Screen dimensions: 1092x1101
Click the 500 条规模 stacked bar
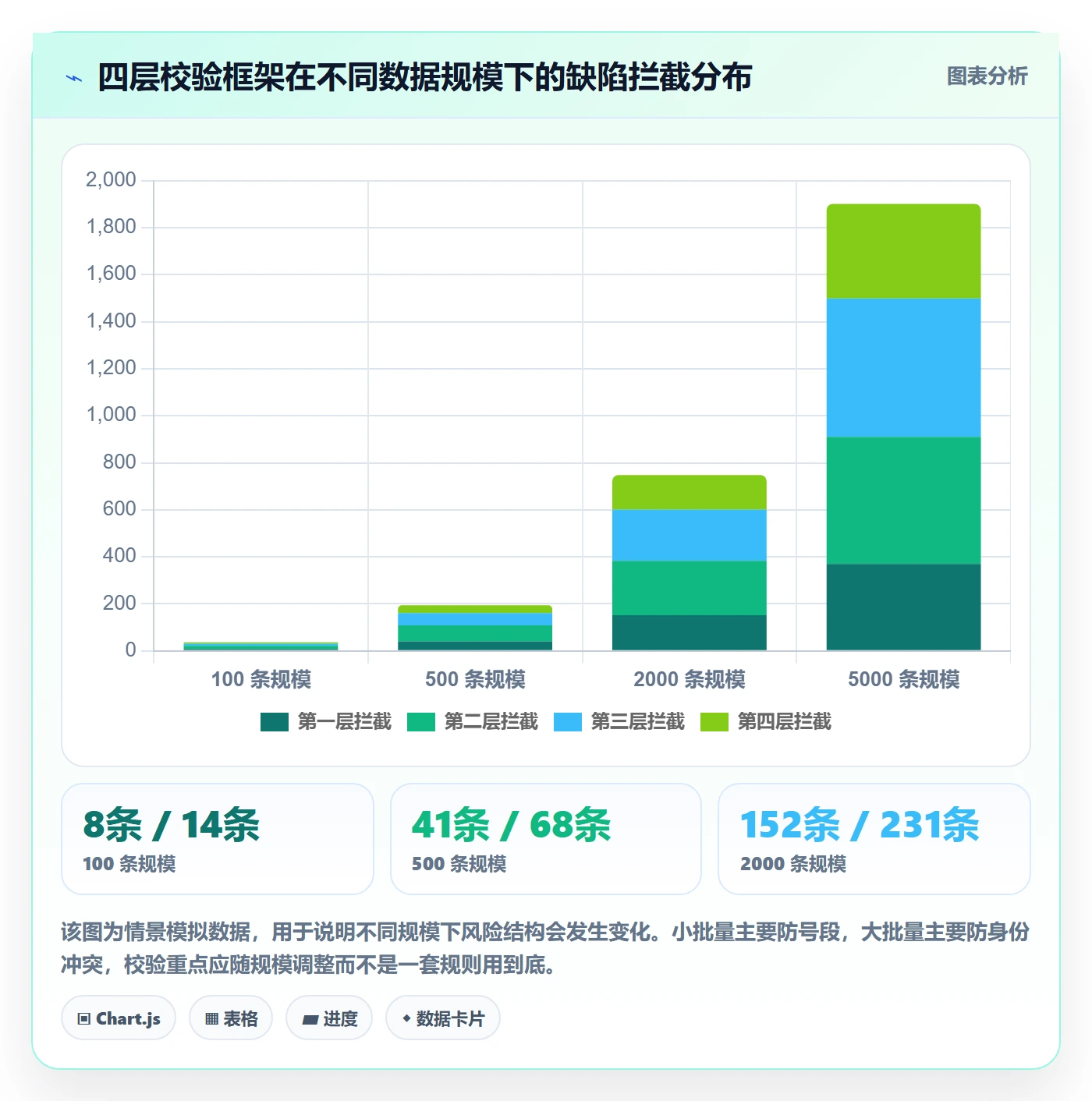coord(475,628)
